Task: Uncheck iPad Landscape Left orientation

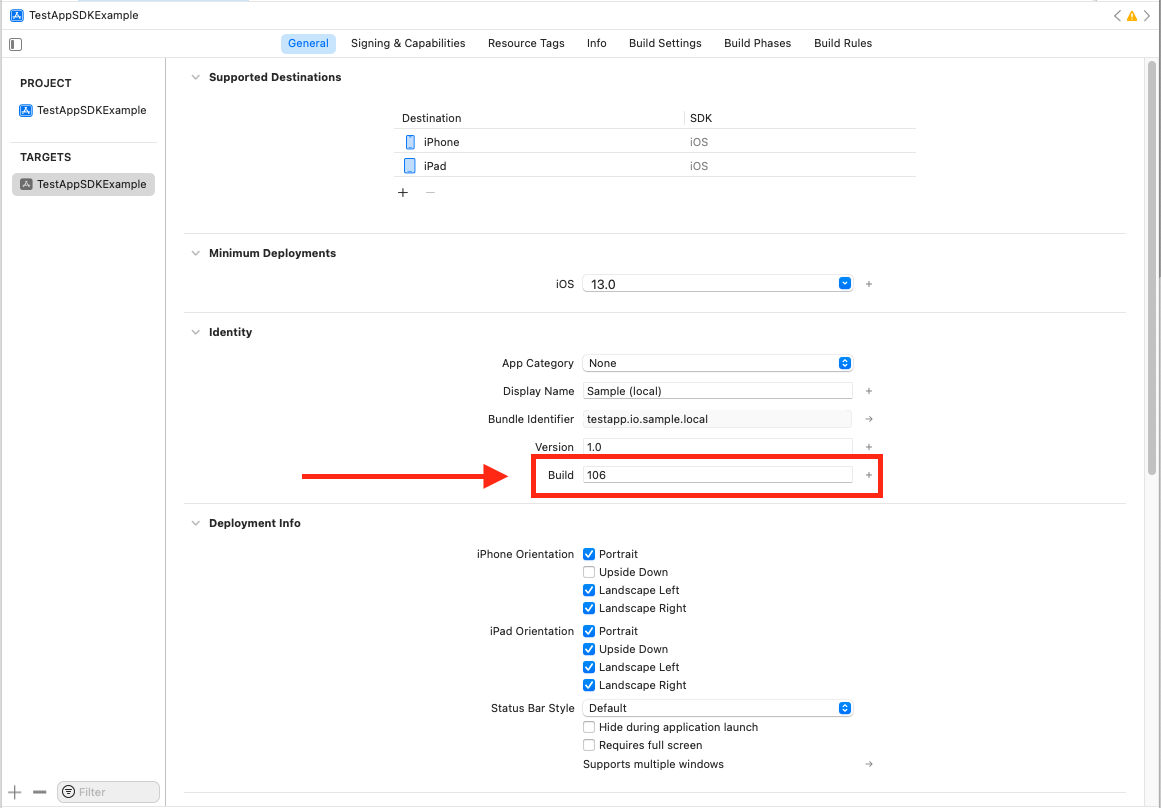Action: pos(589,667)
